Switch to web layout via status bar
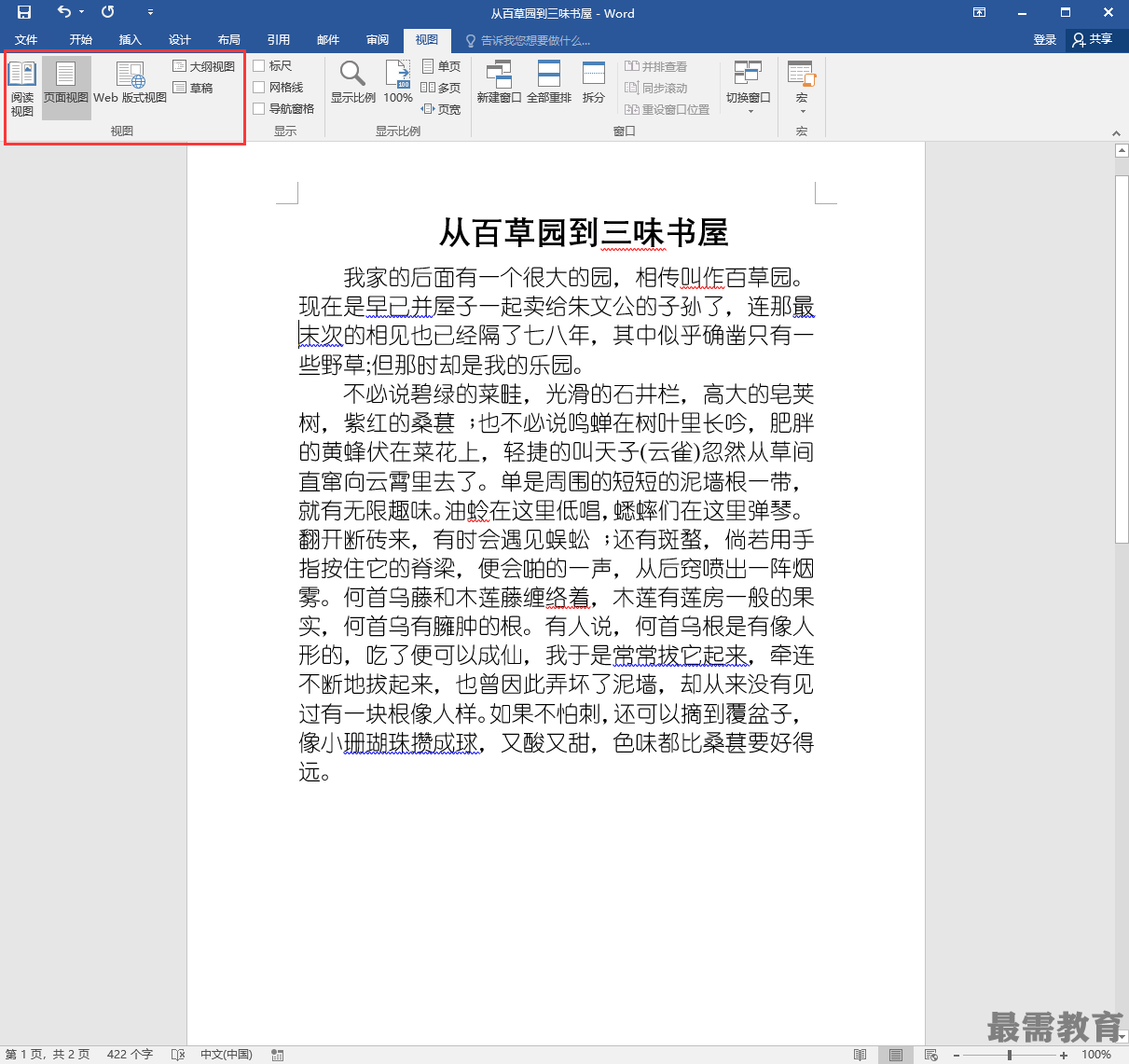 (930, 1055)
